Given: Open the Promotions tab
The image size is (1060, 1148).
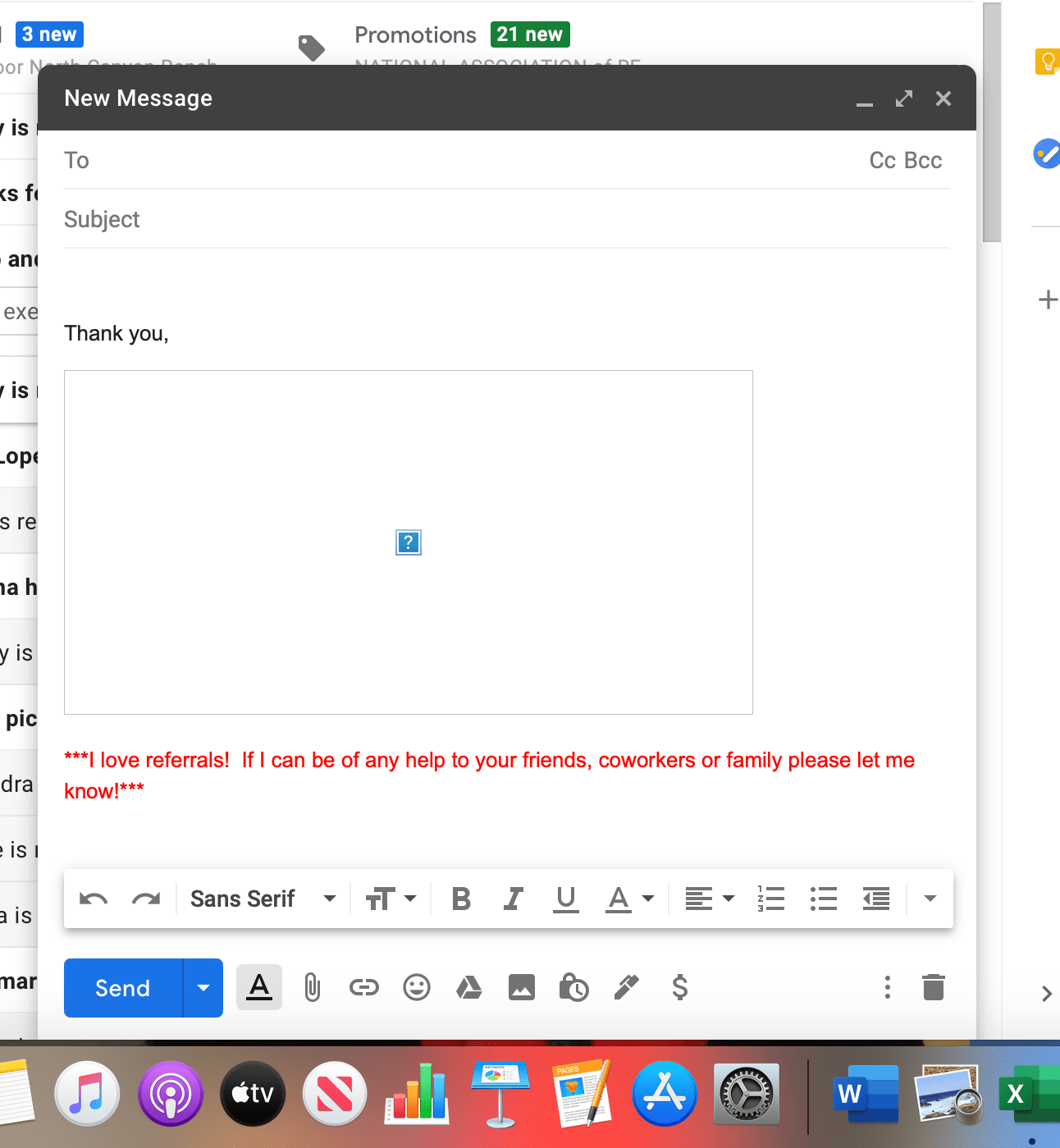Looking at the screenshot, I should click(x=415, y=34).
